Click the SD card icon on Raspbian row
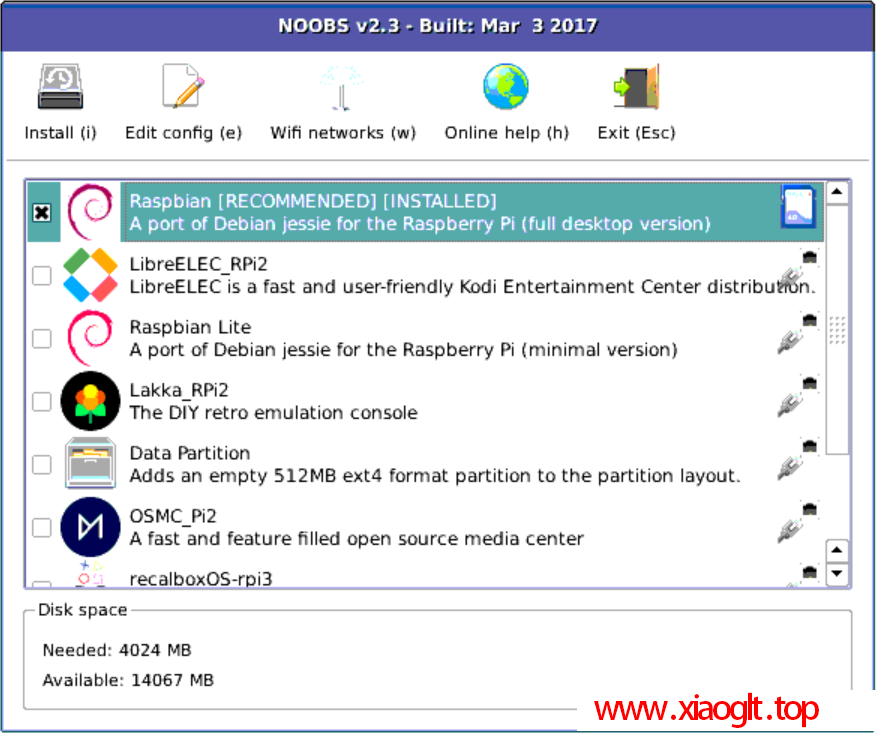 click(x=798, y=206)
